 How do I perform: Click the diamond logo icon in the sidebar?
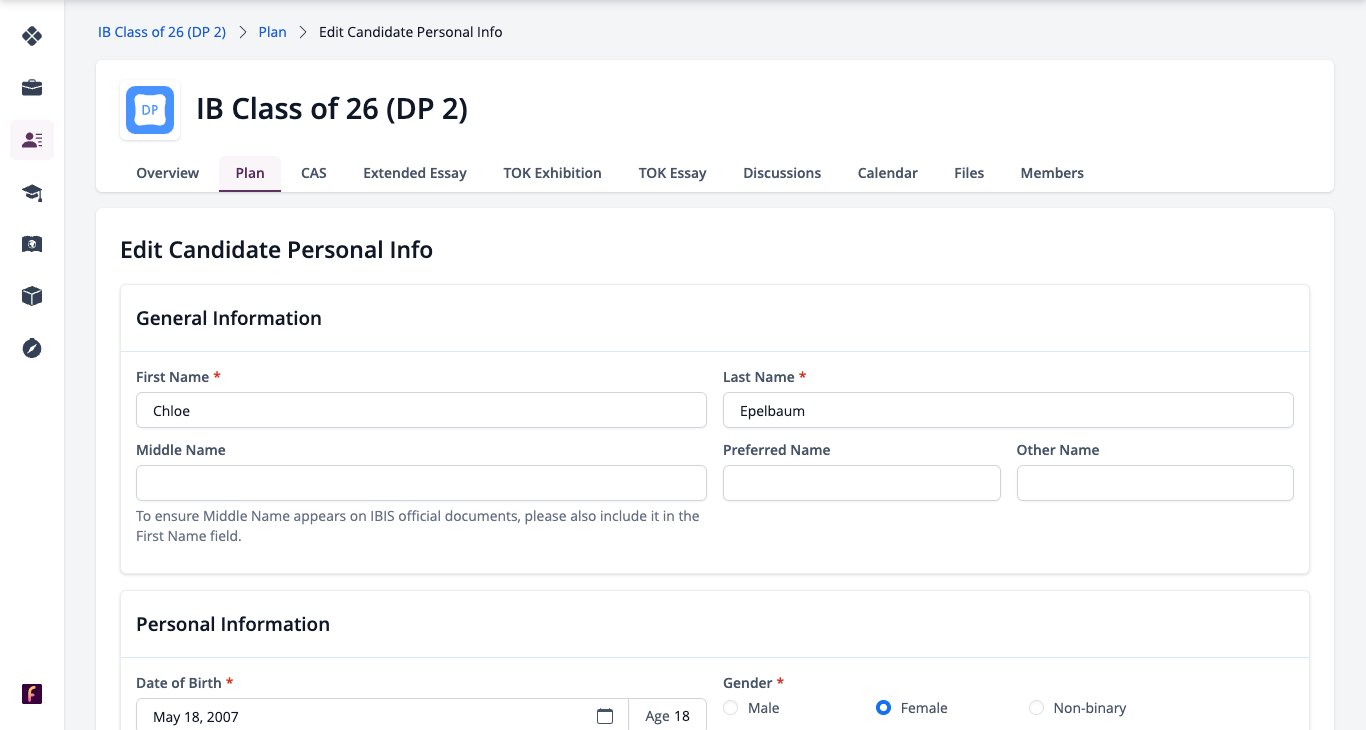32,36
